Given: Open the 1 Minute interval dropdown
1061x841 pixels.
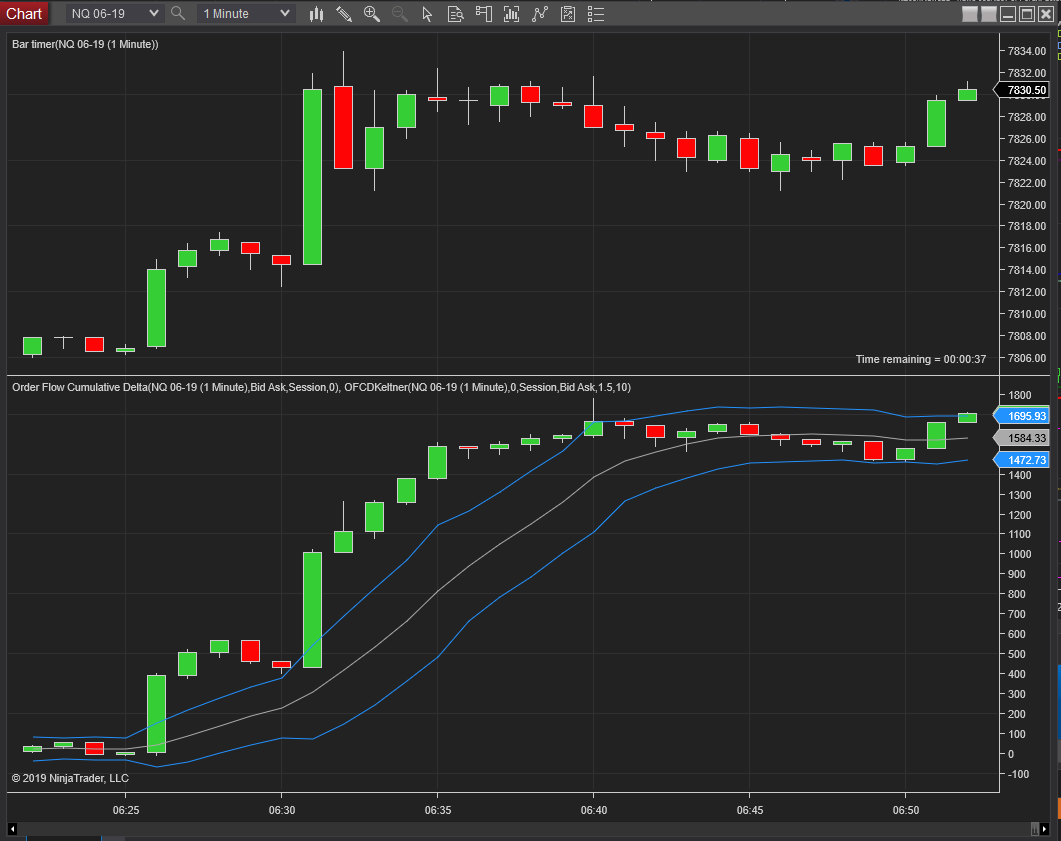Looking at the screenshot, I should (246, 14).
